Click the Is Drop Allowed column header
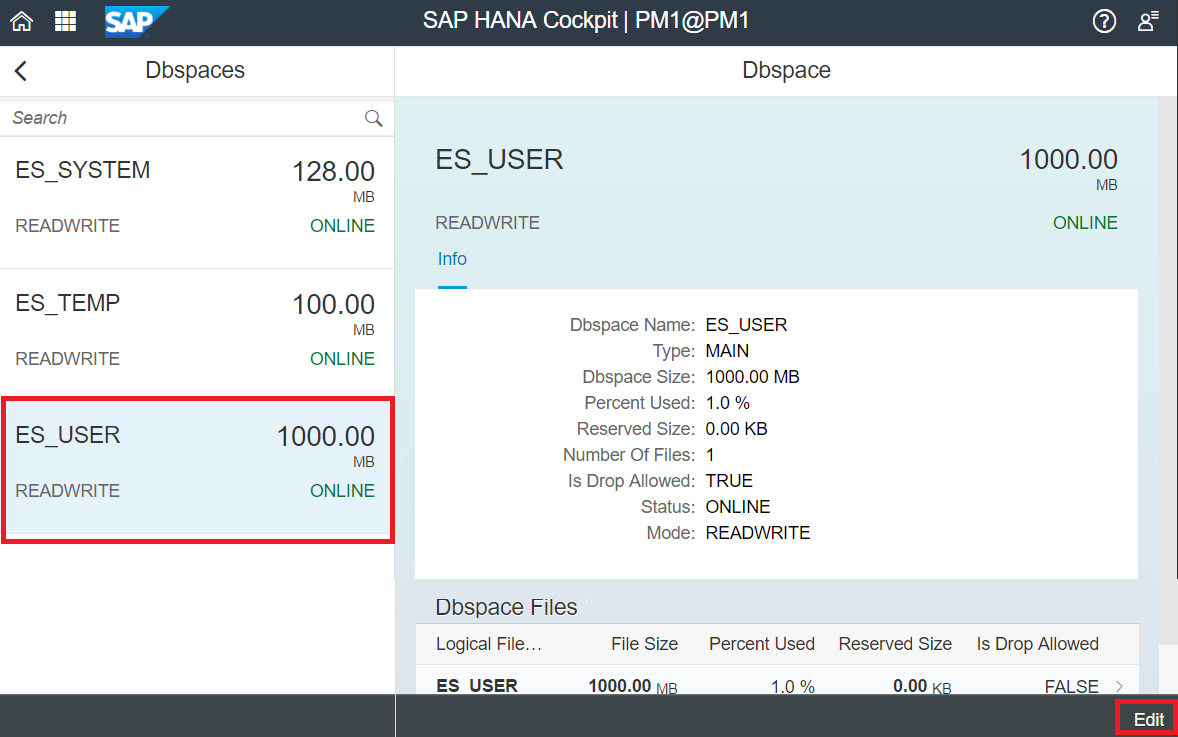Image resolution: width=1178 pixels, height=737 pixels. click(1038, 644)
